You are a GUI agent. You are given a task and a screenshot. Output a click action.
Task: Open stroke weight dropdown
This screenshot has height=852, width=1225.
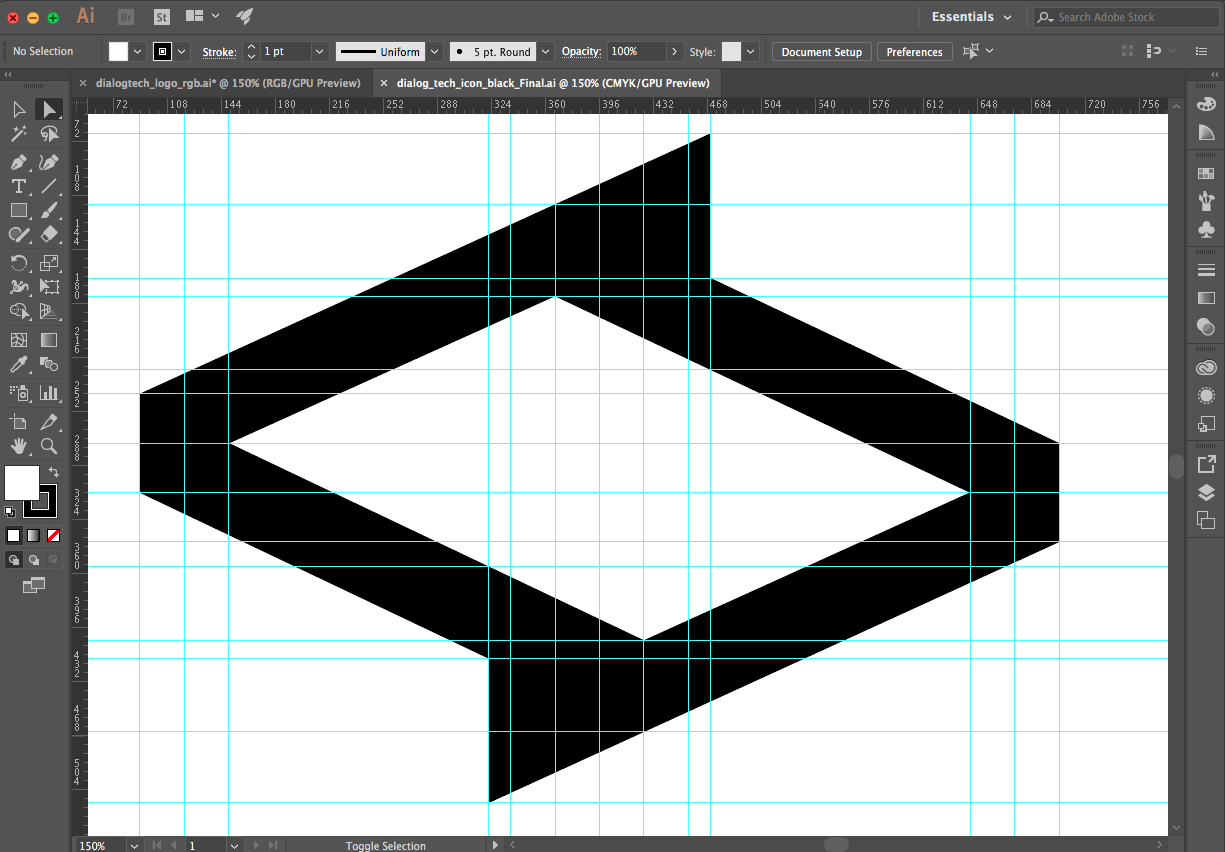(320, 51)
